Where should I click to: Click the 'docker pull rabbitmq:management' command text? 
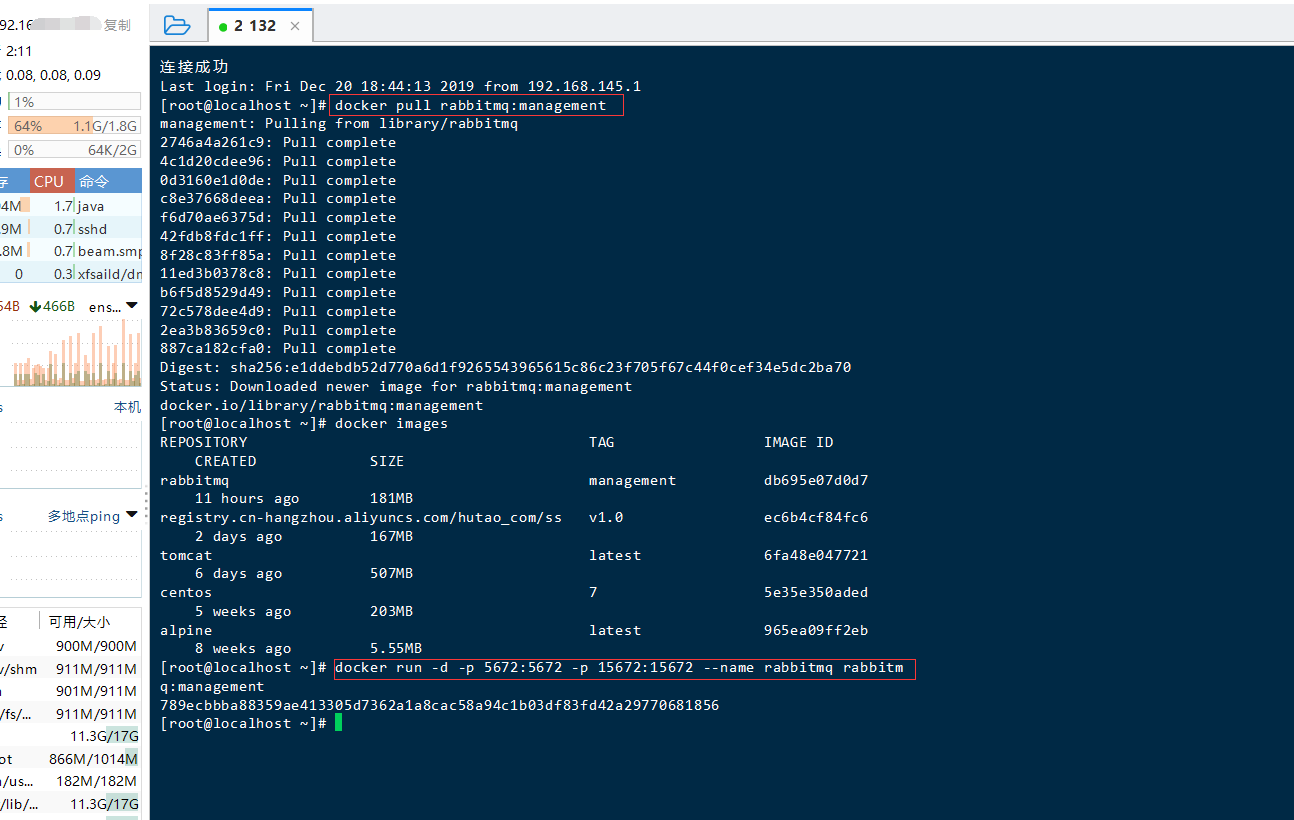tap(471, 105)
